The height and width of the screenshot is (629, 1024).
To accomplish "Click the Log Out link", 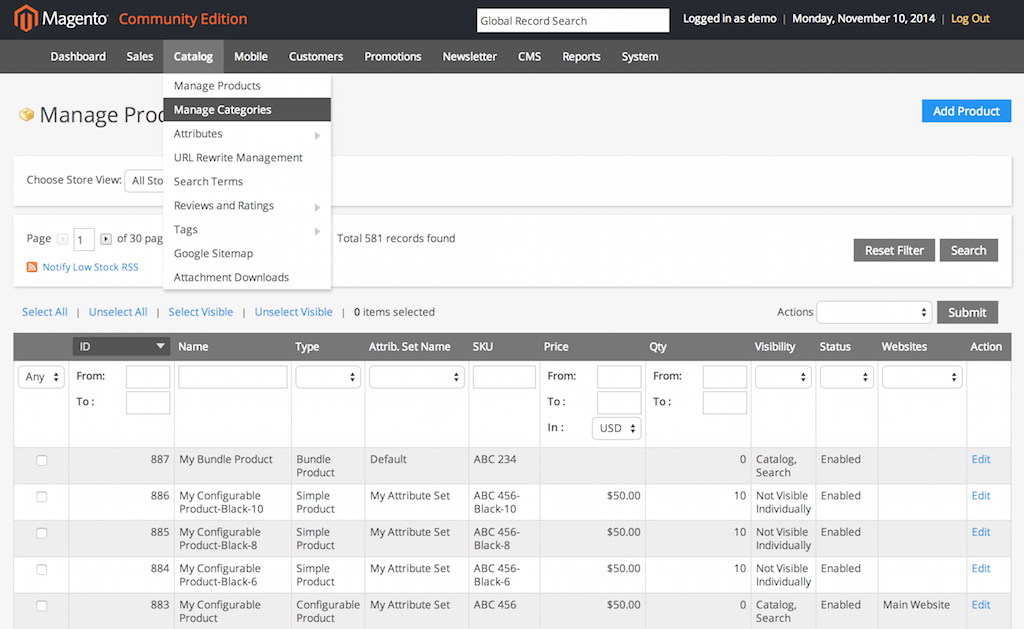I will [x=970, y=19].
